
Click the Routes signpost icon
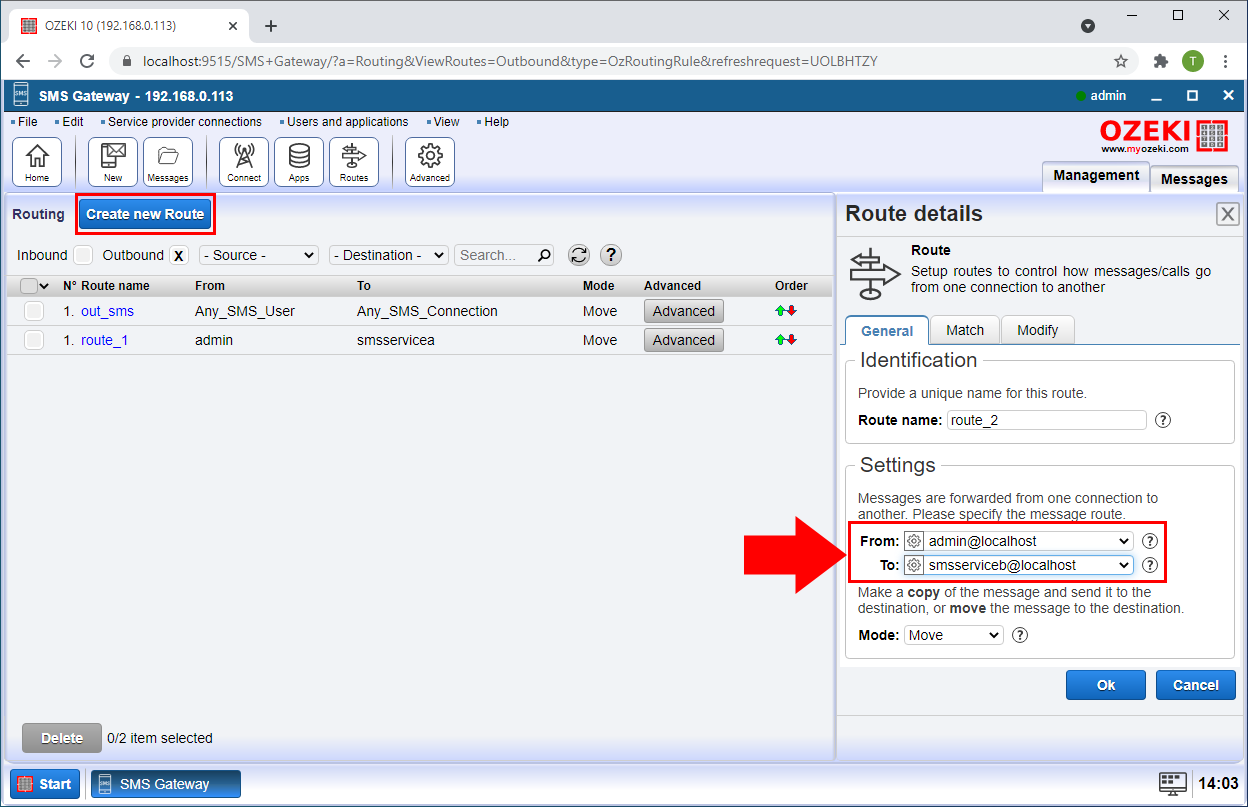354,162
